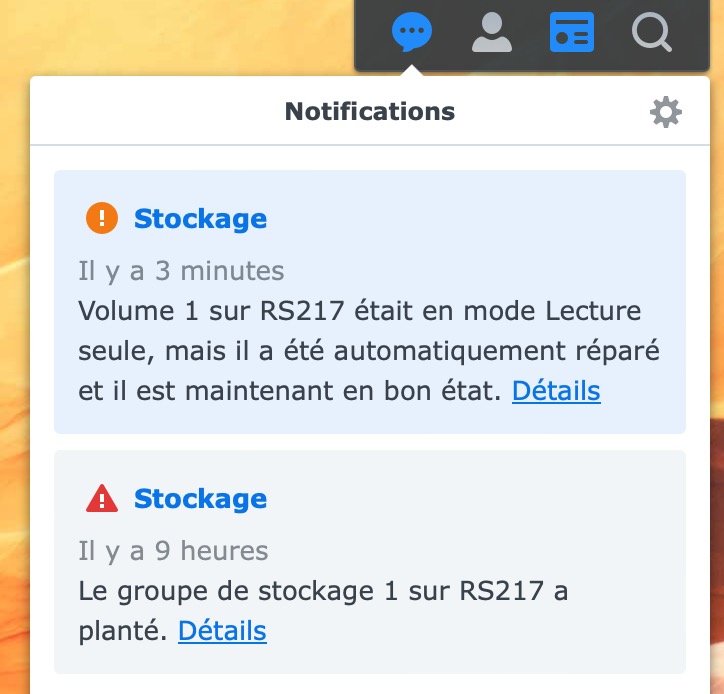This screenshot has height=694, width=724.
Task: Click the "Le groupe de stockage 1" message
Action: 322,591
